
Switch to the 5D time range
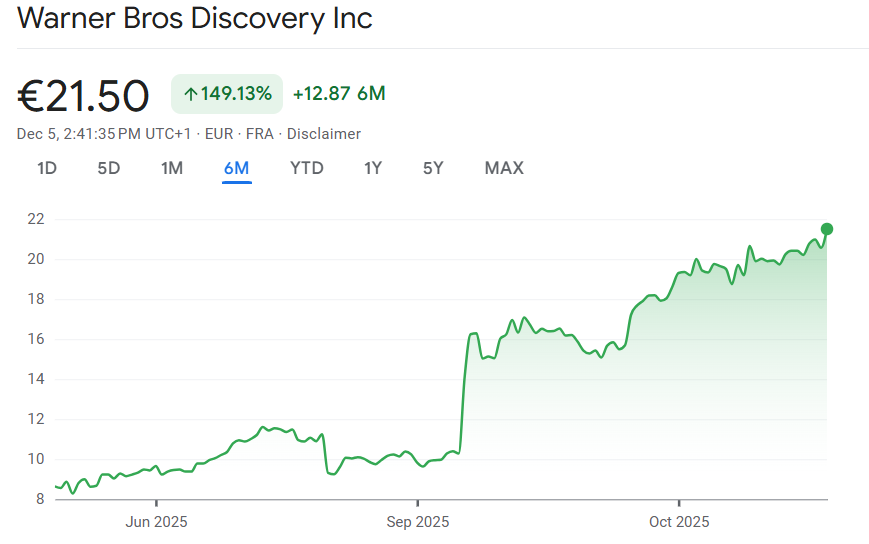(x=108, y=168)
